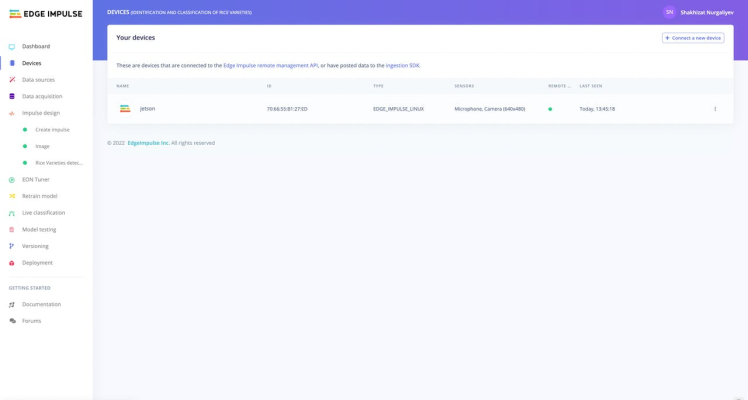Follow Edge Impulse remote management API link
The image size is (748, 400).
click(x=270, y=65)
